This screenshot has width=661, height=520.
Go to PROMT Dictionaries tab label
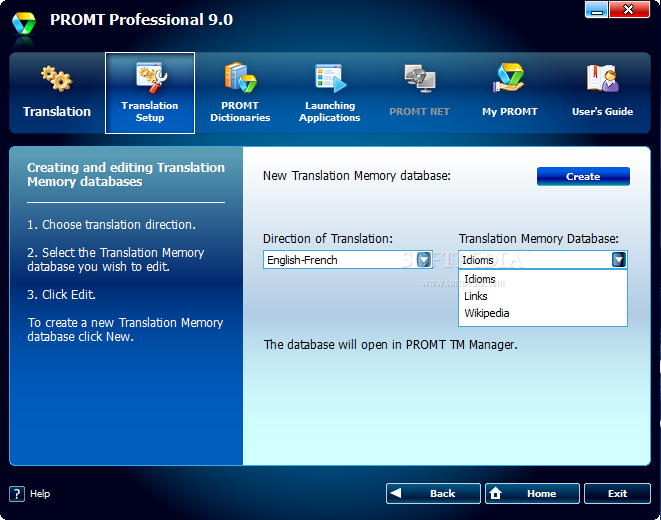point(240,112)
